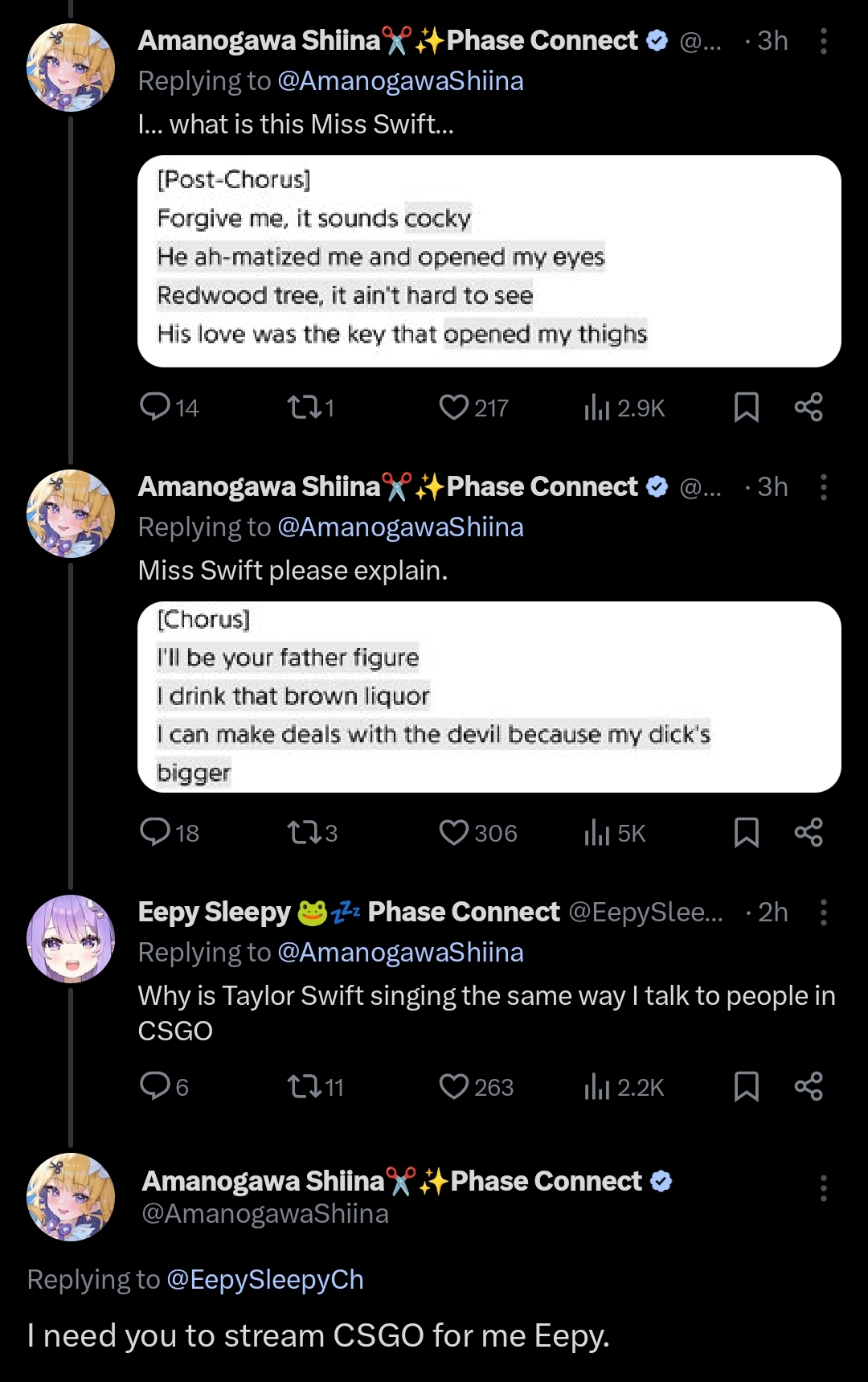The image size is (868, 1382).
Task: Open the Post-Chorus lyrics image
Action: [x=489, y=261]
